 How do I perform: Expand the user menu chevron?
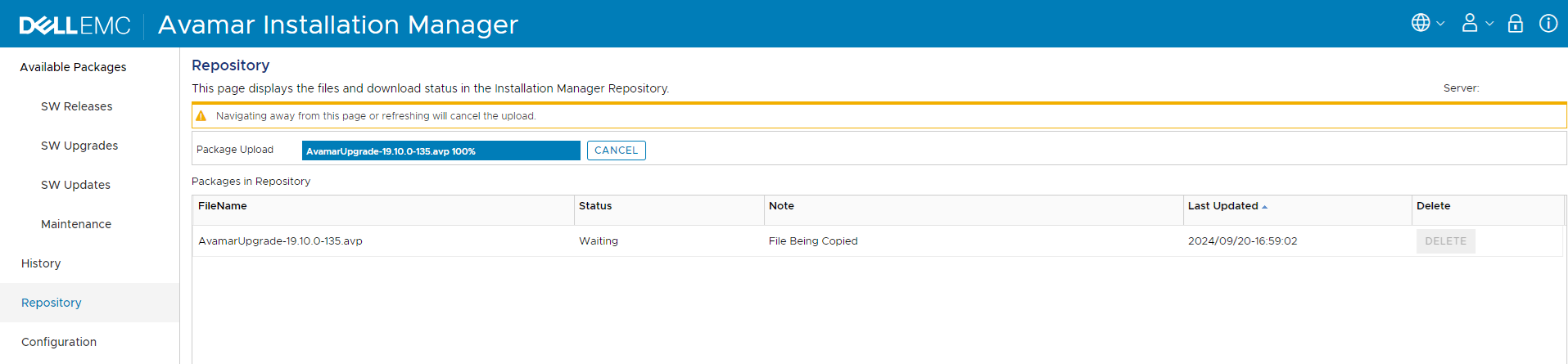[1489, 24]
